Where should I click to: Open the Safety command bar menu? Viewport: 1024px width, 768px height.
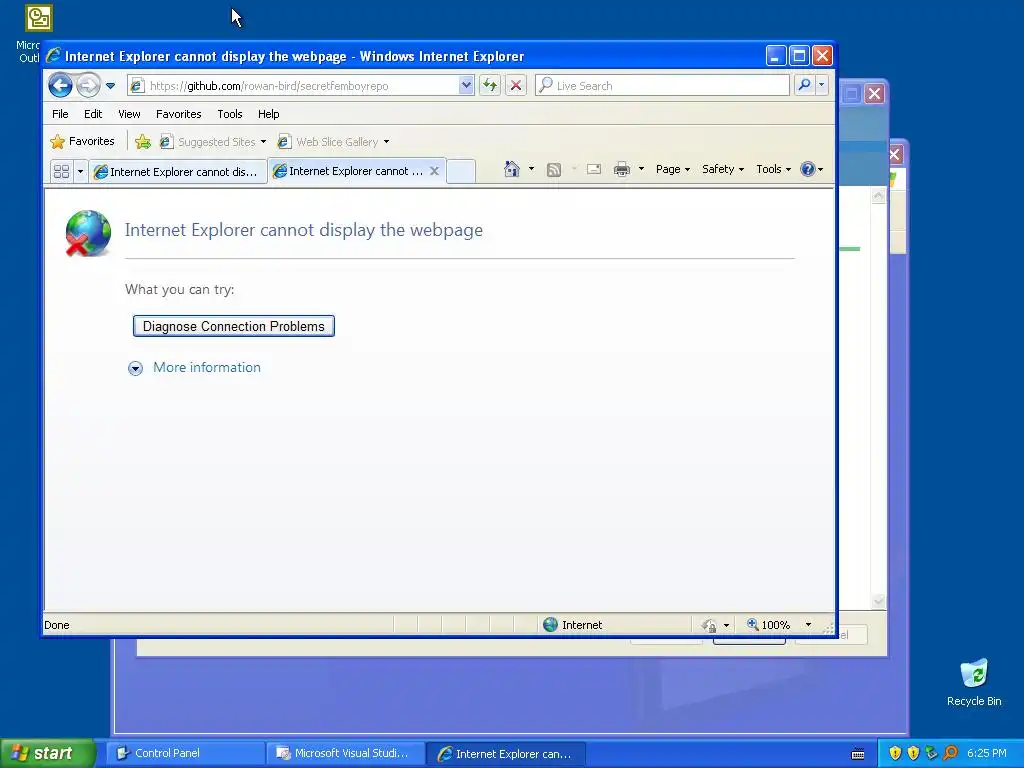(722, 169)
